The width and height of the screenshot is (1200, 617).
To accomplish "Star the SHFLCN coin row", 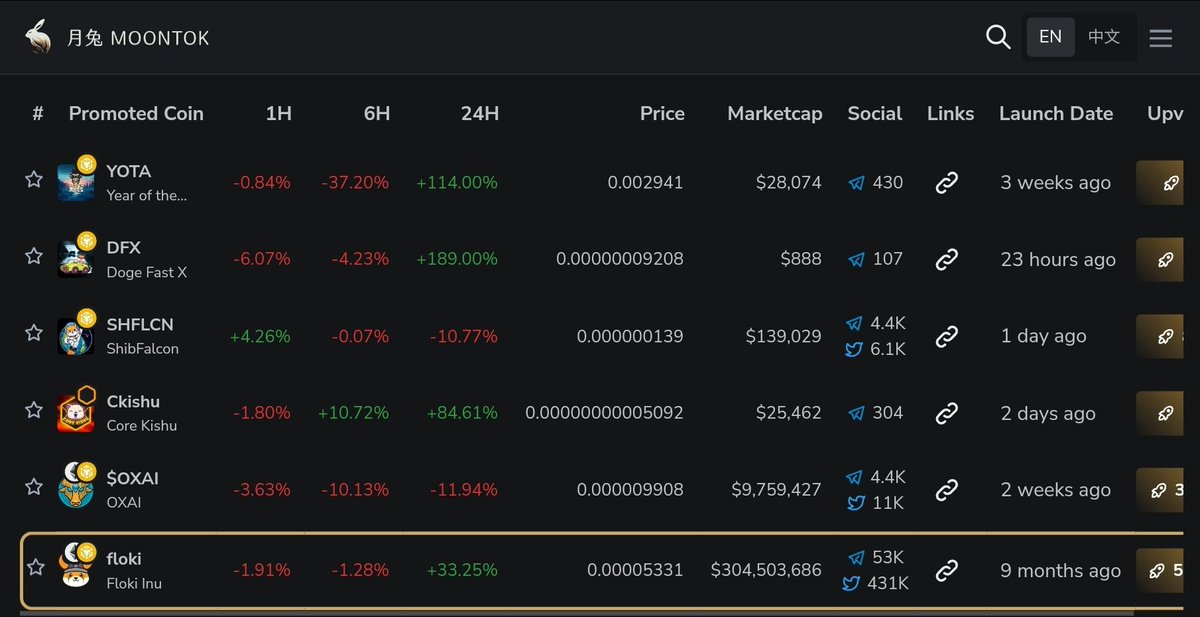I will [34, 332].
